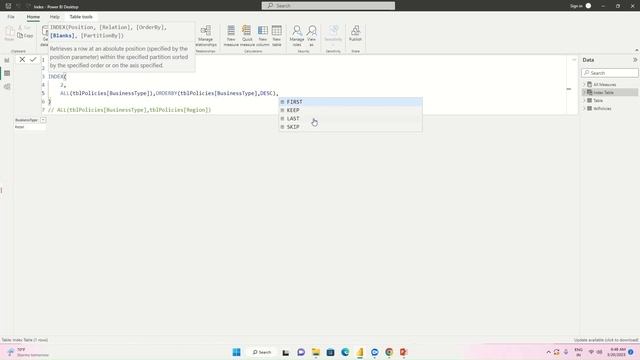Expand the All Measures table
Viewport: 640px width, 360px height.
[x=584, y=84]
